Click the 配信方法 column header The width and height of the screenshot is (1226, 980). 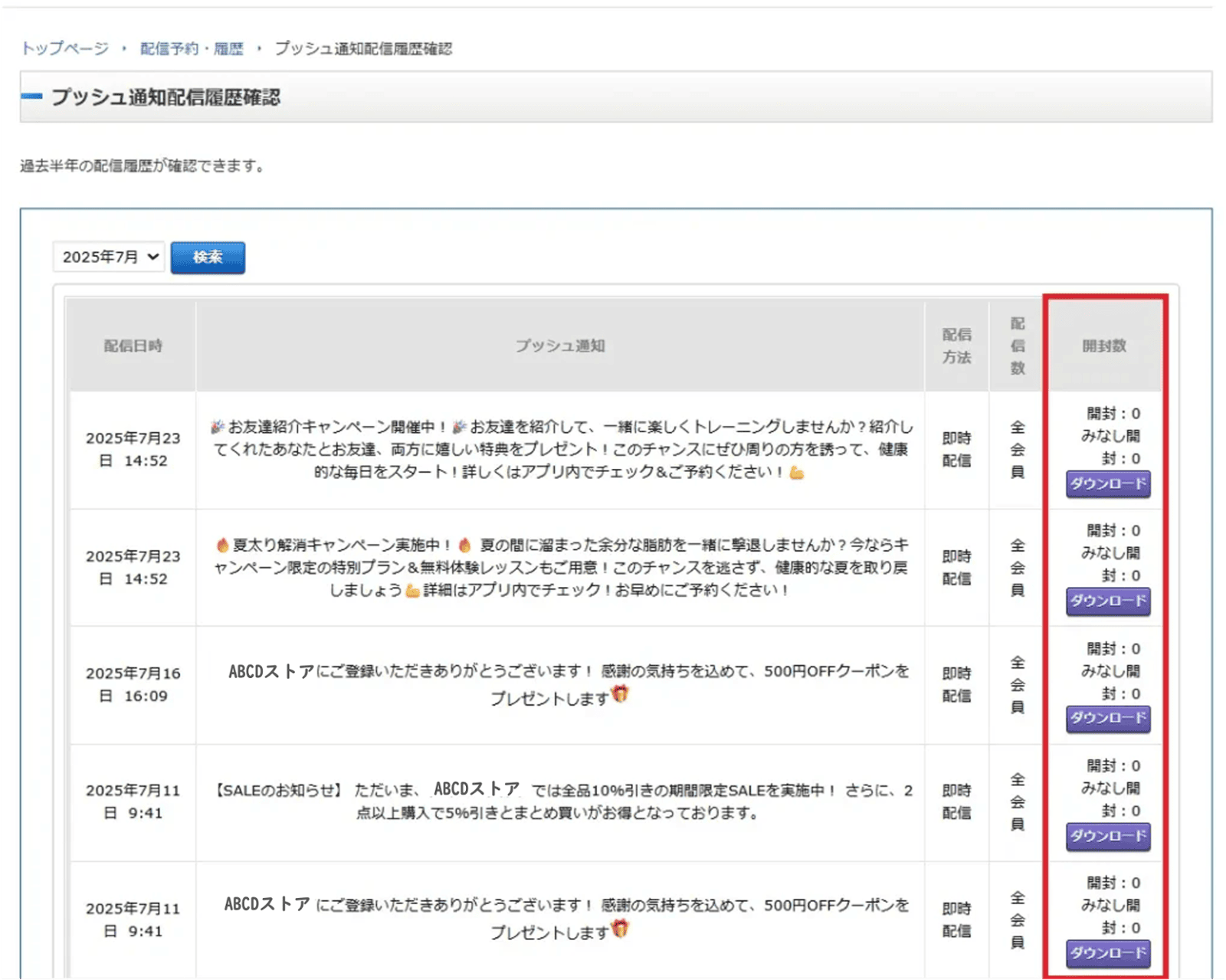956,346
